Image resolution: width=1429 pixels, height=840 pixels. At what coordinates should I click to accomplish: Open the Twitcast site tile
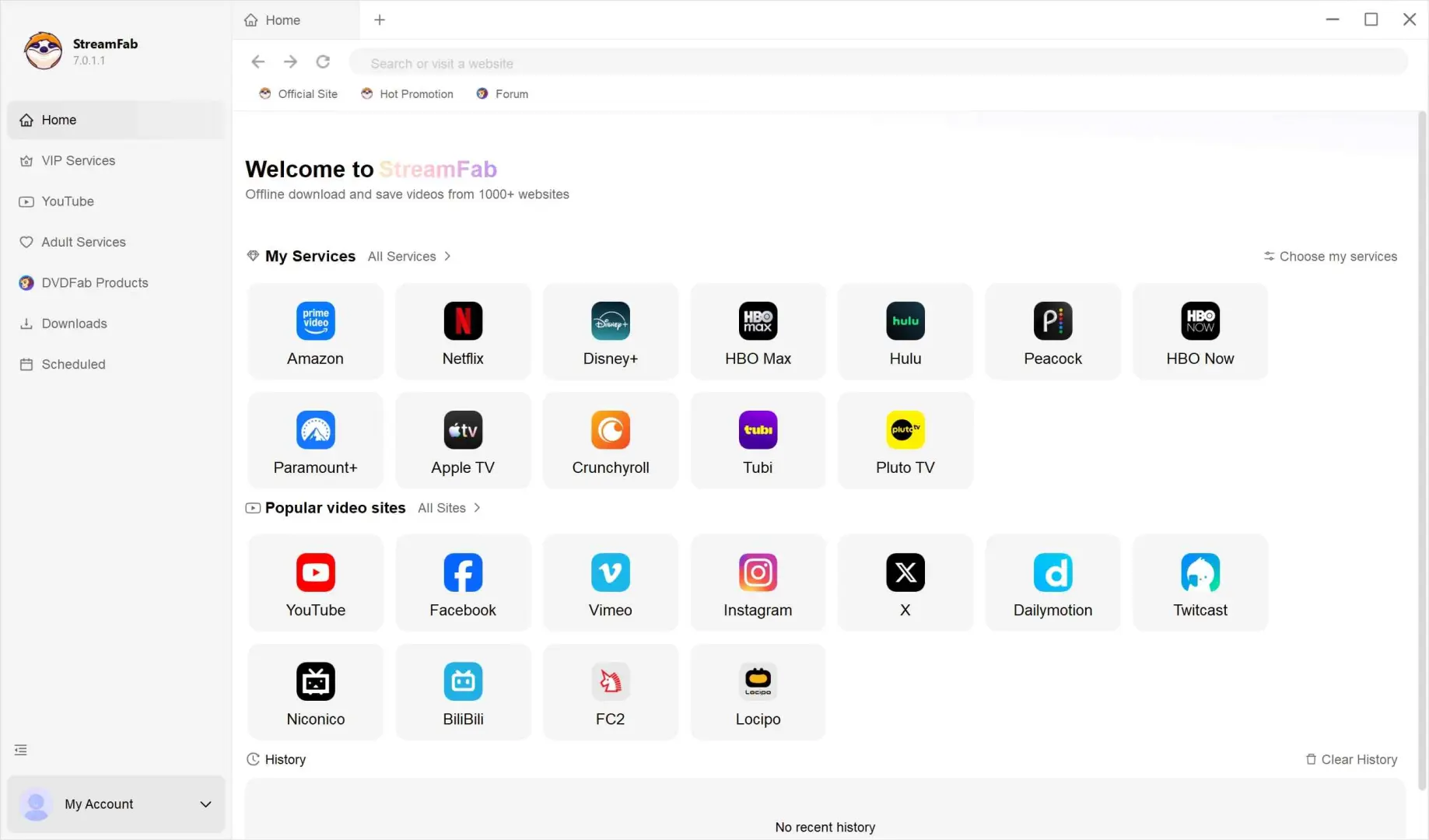pyautogui.click(x=1200, y=583)
